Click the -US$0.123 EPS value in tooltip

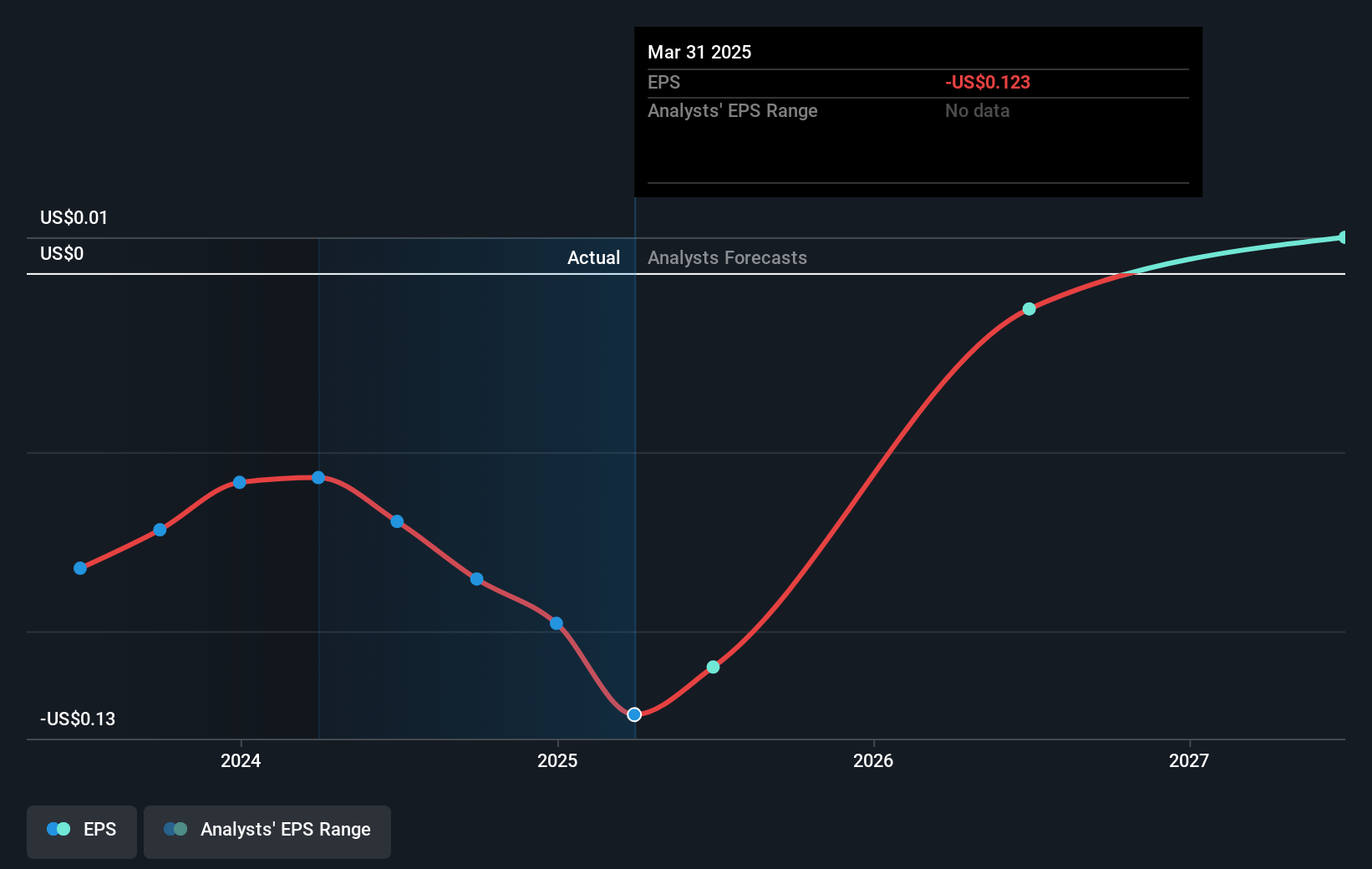pyautogui.click(x=988, y=82)
